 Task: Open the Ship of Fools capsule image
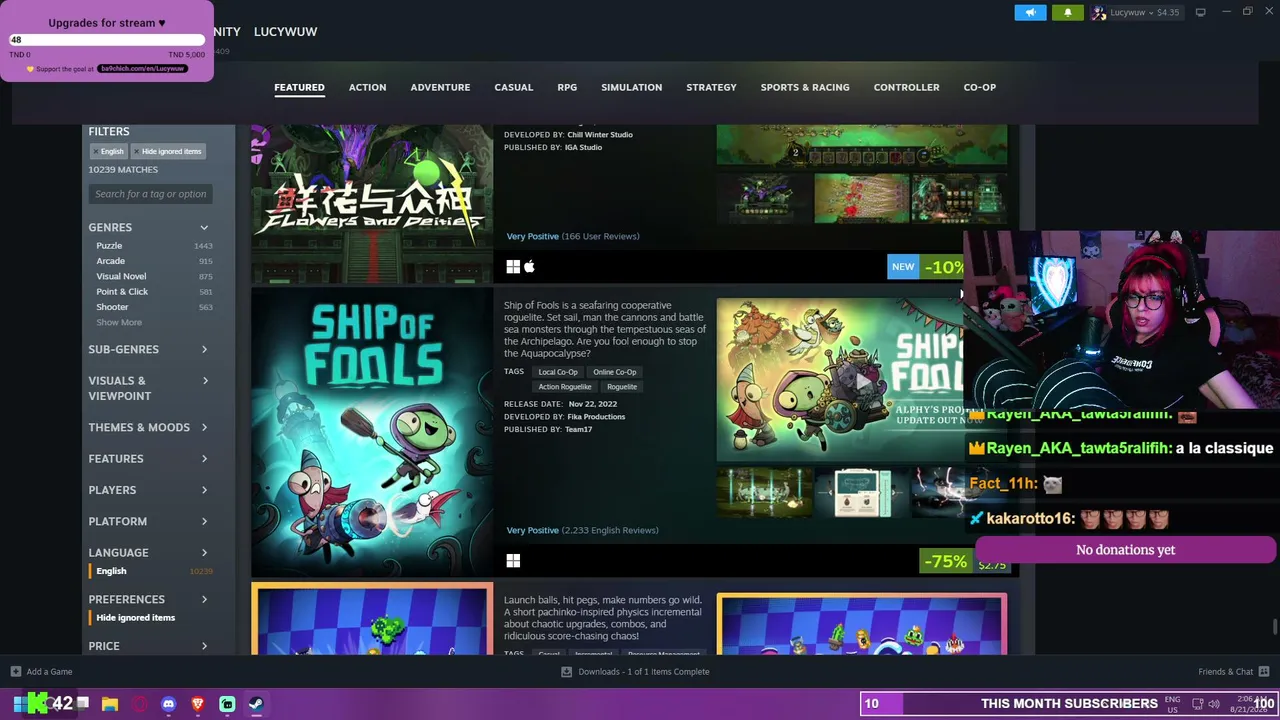coord(372,432)
